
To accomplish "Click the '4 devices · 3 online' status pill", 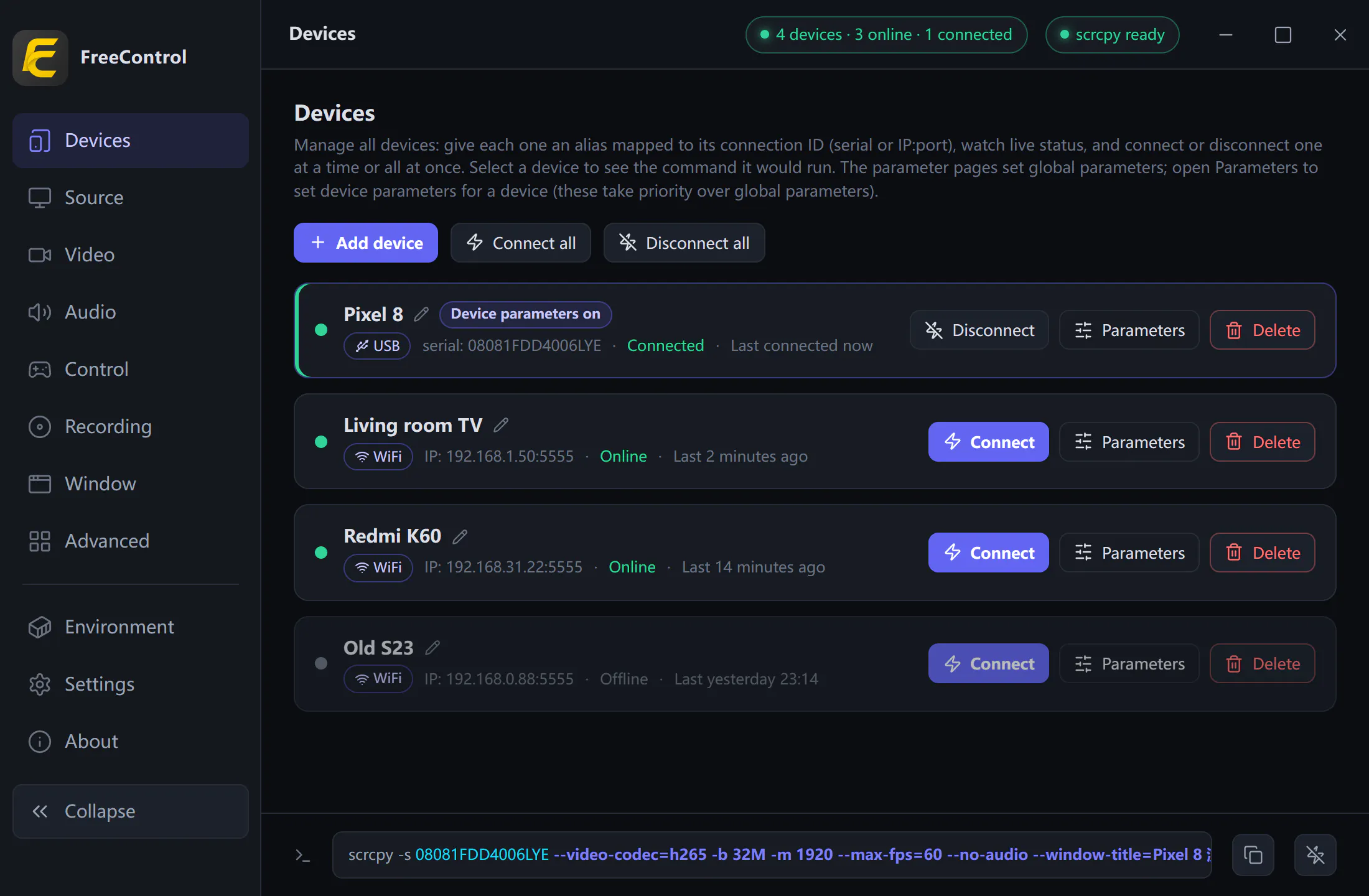I will click(x=887, y=35).
